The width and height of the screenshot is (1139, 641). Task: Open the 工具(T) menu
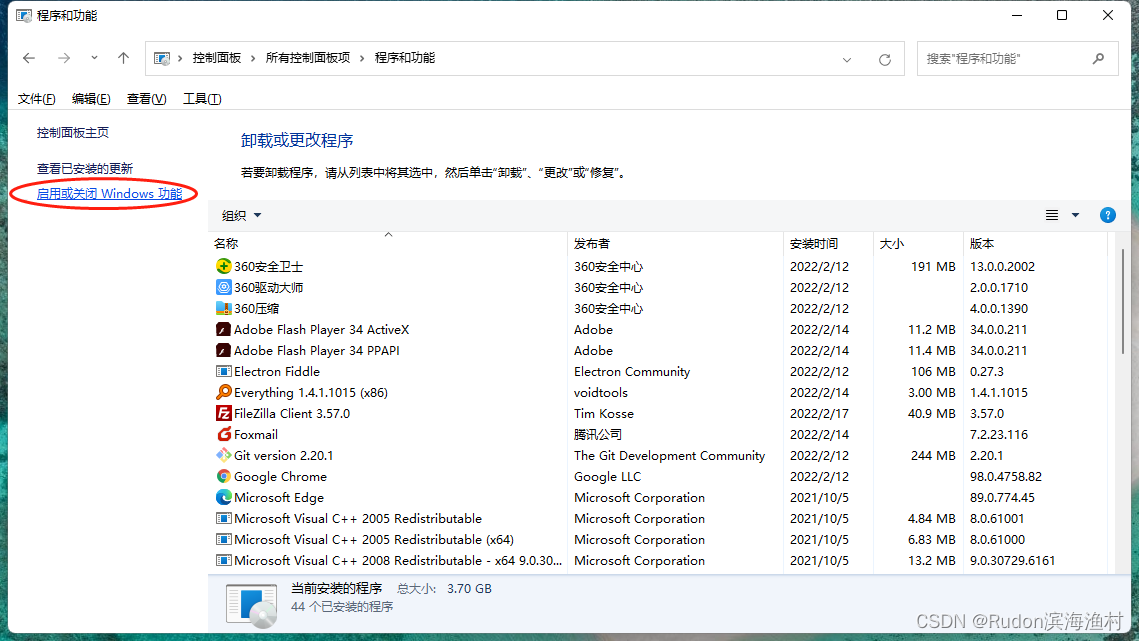point(202,99)
